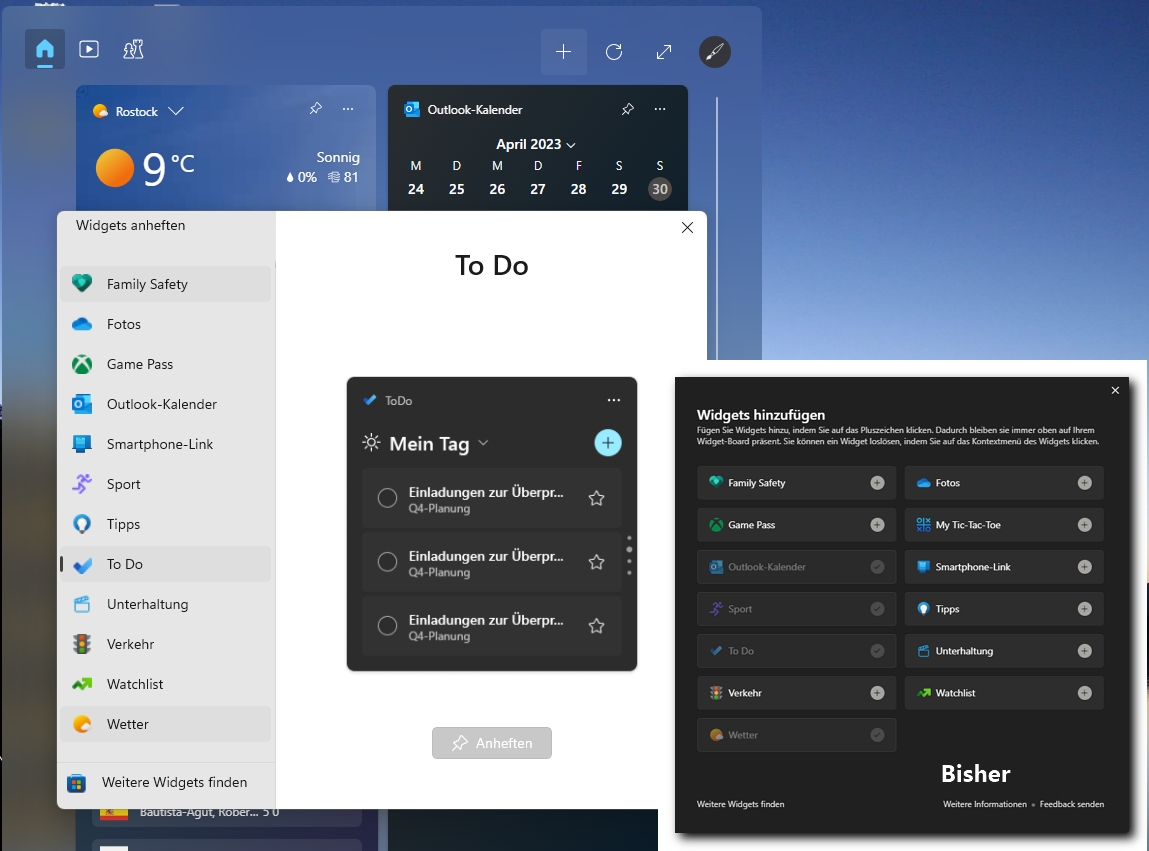Select Fotos in the Widgets anheften list
This screenshot has height=851, width=1149.
[x=166, y=324]
